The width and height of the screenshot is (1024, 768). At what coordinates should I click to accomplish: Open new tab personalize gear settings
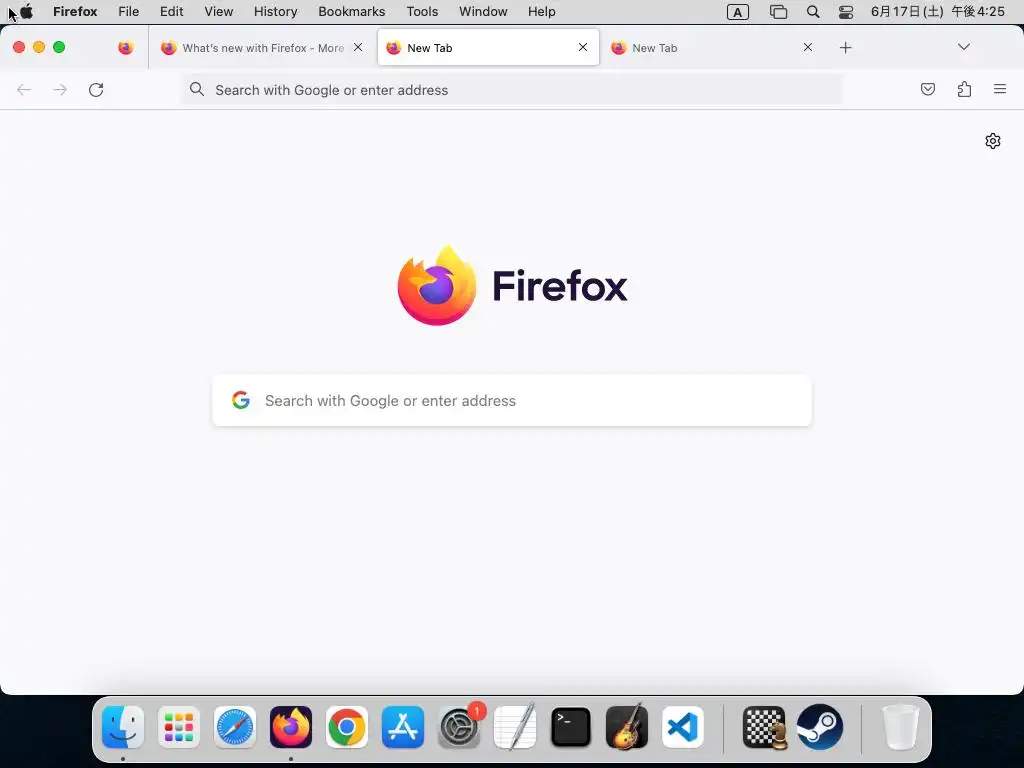pyautogui.click(x=993, y=141)
